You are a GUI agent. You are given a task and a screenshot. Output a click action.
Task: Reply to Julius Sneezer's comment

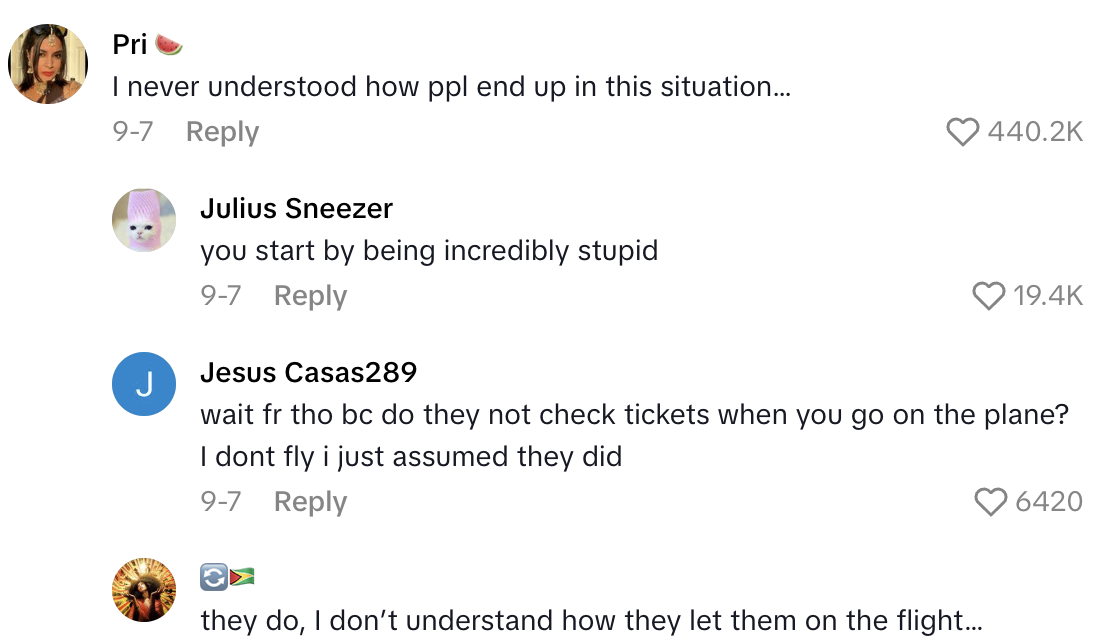point(310,296)
